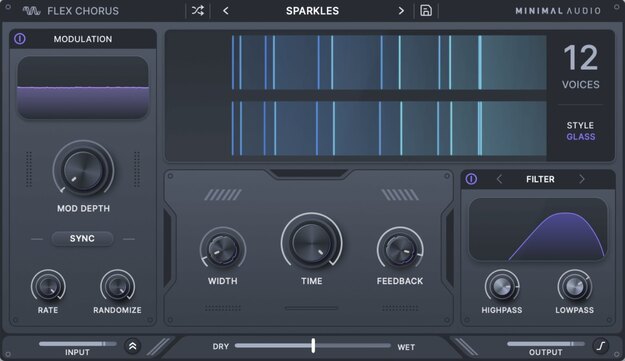625x361 pixels.
Task: Toggle the Filter section power button
Action: tap(471, 179)
